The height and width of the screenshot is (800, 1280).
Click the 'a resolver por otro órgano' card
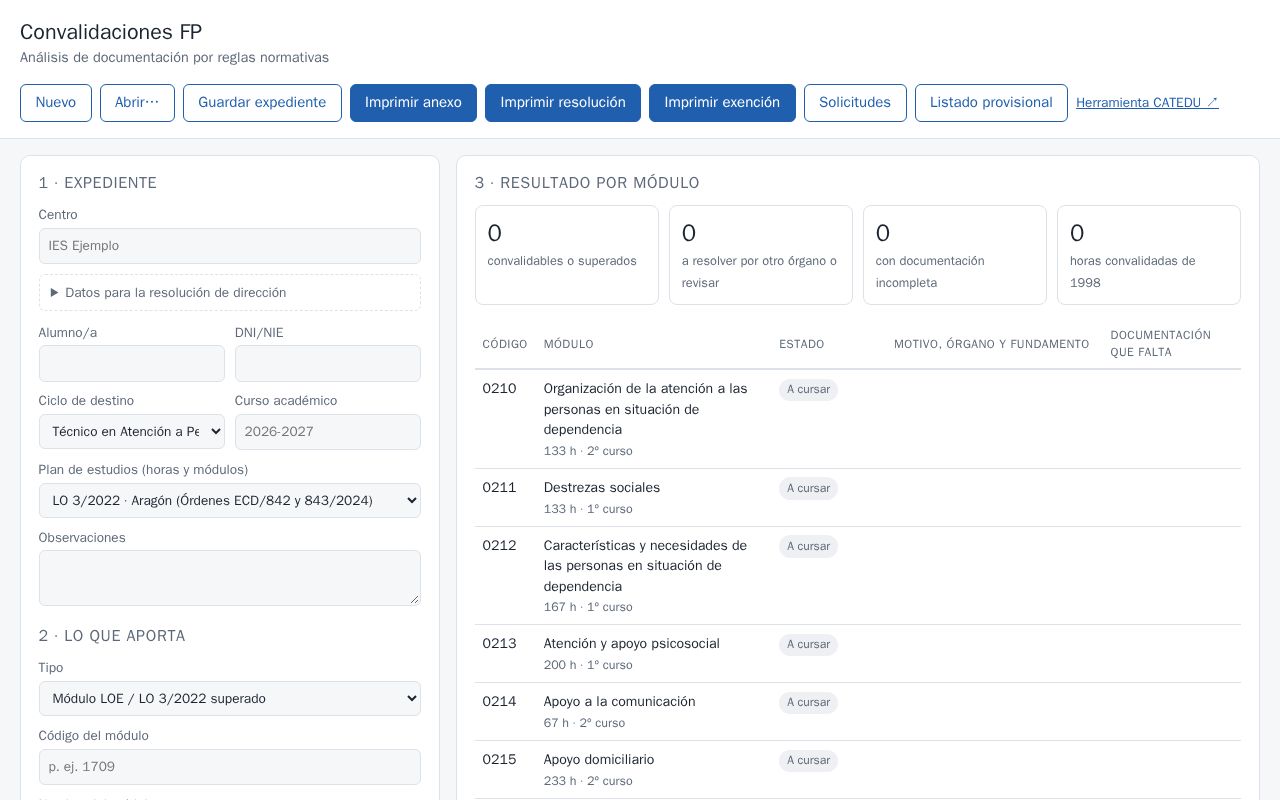[761, 255]
